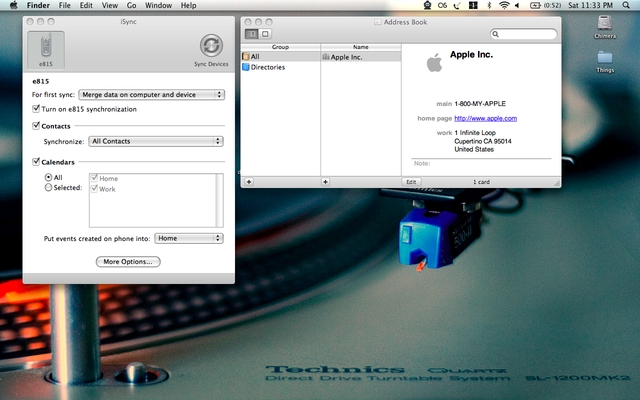
Task: Toggle the Calendars sync checkbox
Action: click(36, 162)
